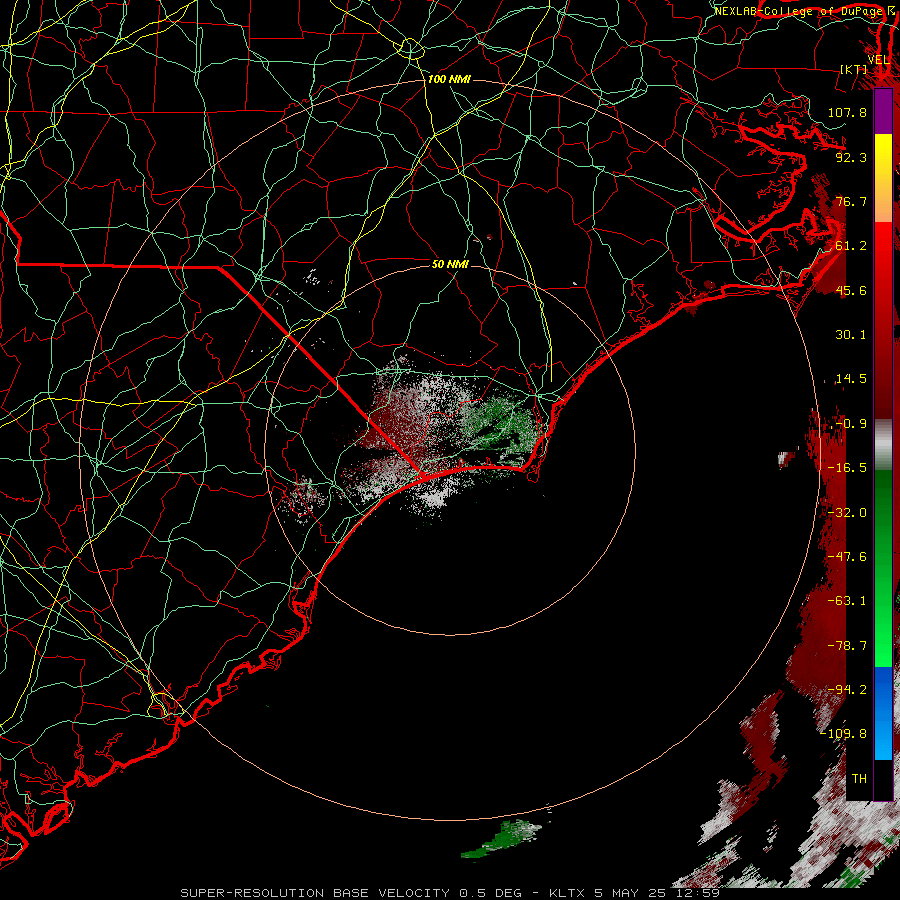This screenshot has width=900, height=900.
Task: Click the 50 NMI range ring label
Action: click(450, 264)
